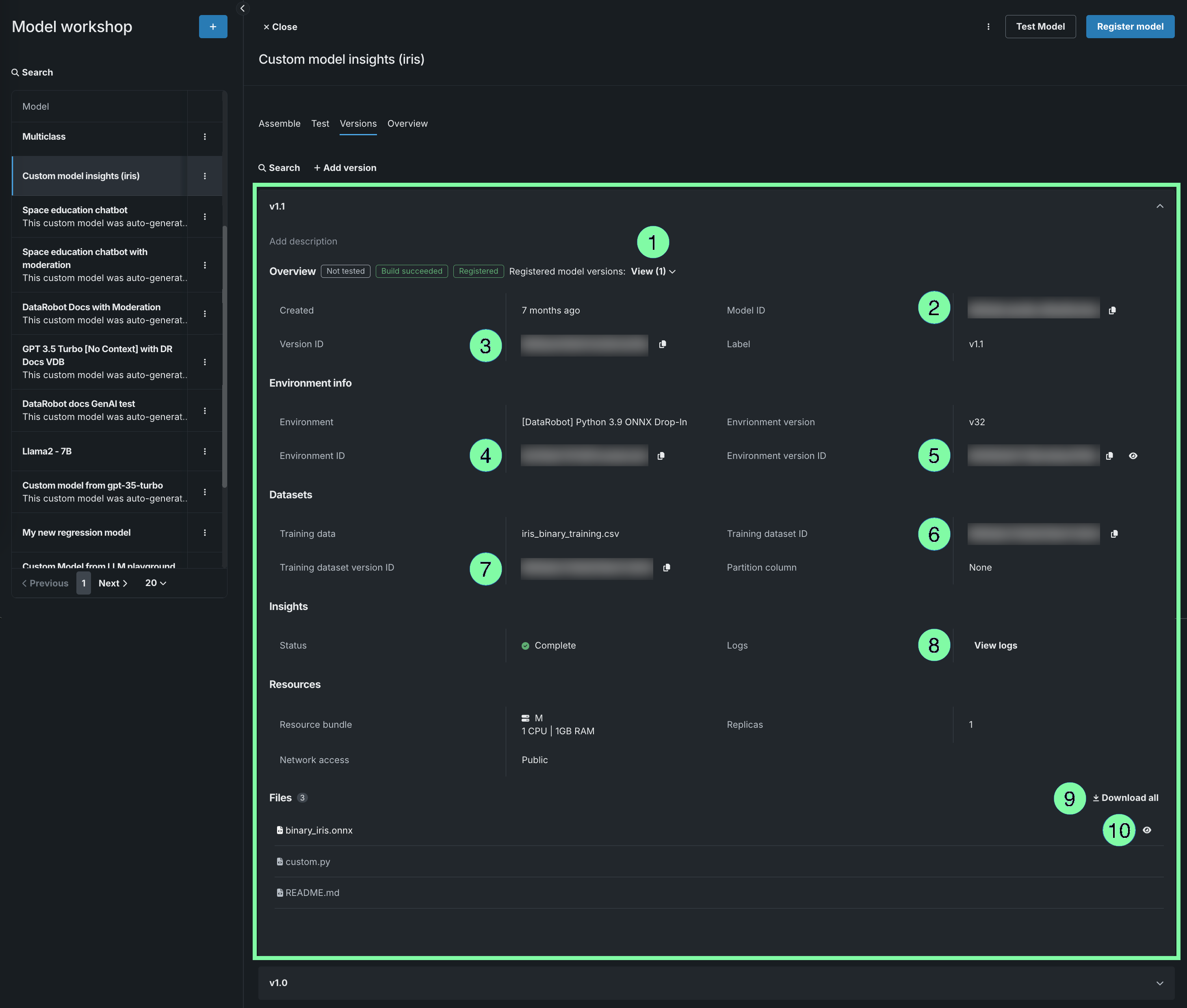Copy the Model ID value
This screenshot has height=1008, width=1187.
[1112, 310]
